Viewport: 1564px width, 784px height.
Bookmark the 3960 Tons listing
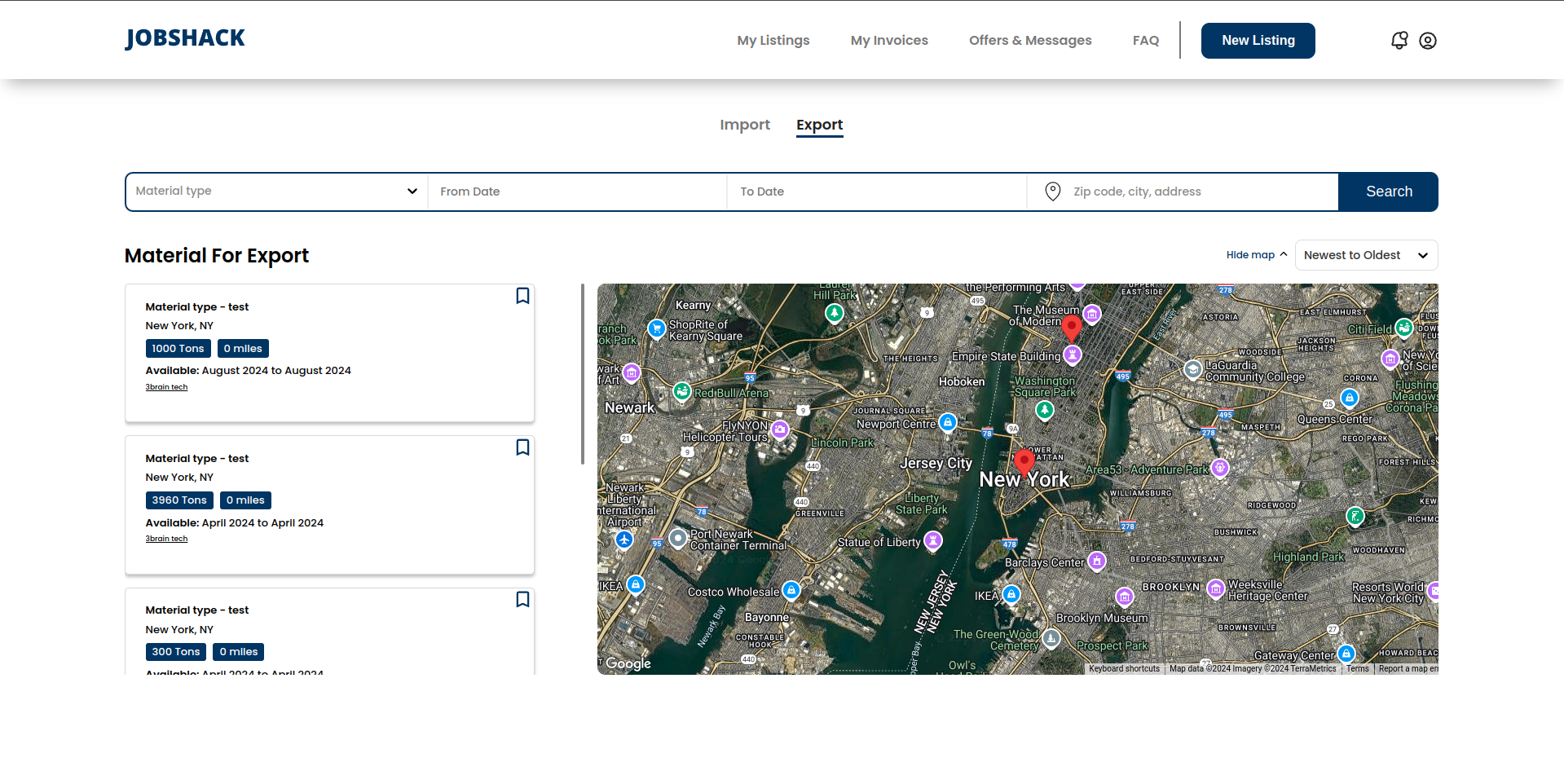[522, 447]
